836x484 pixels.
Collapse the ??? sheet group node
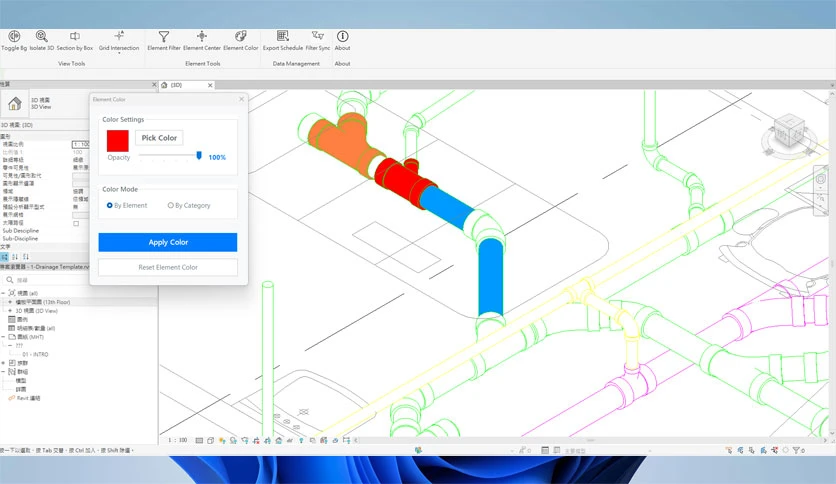click(x=10, y=345)
